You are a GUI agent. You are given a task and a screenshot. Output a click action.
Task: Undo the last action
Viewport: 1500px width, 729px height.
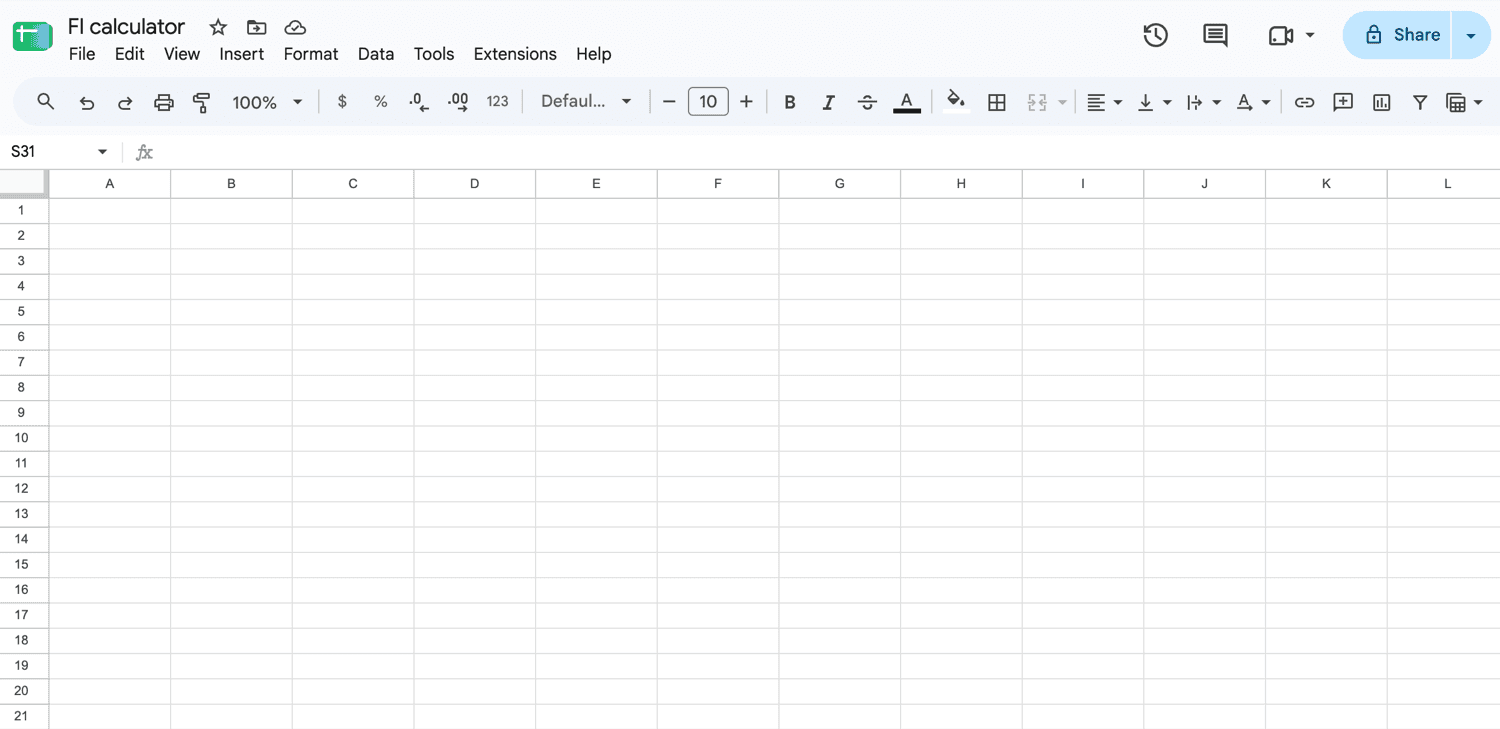[87, 102]
